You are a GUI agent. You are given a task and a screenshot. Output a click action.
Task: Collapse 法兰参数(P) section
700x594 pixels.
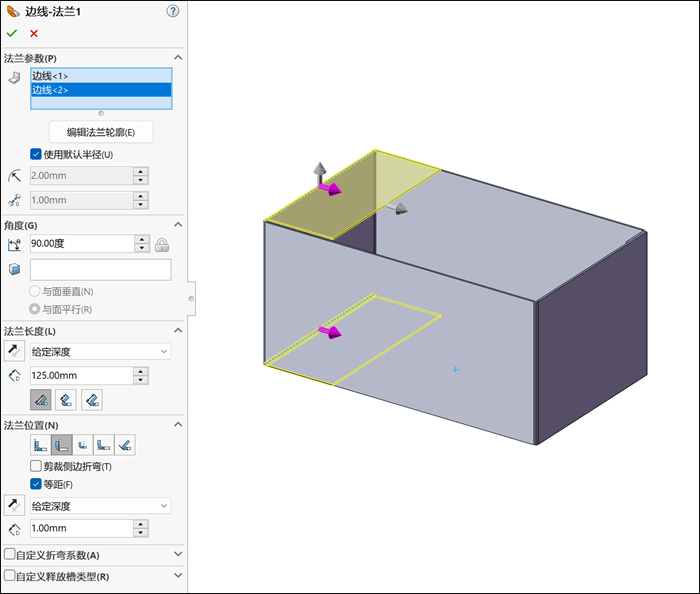click(178, 58)
